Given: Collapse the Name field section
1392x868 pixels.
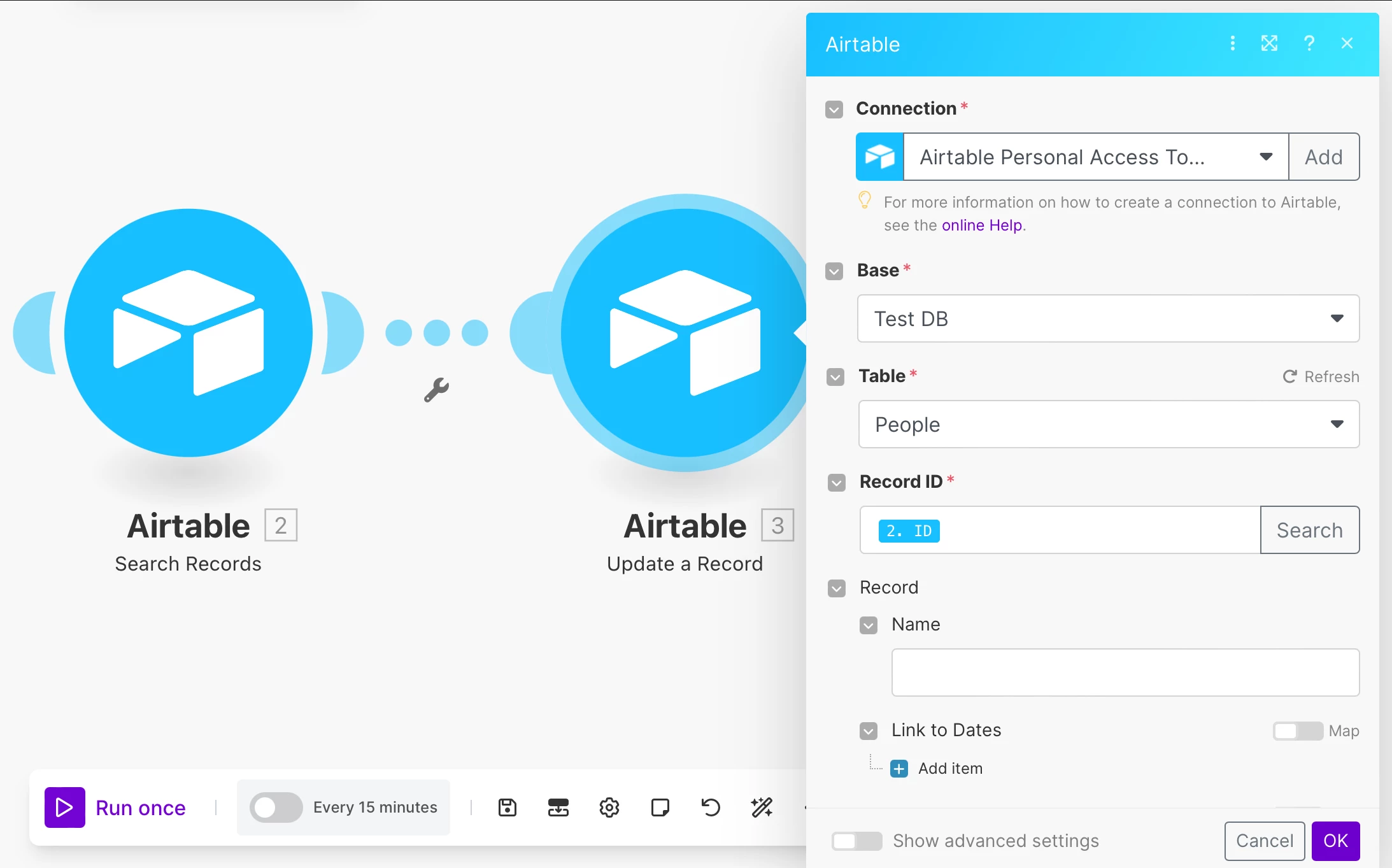Looking at the screenshot, I should (x=869, y=625).
